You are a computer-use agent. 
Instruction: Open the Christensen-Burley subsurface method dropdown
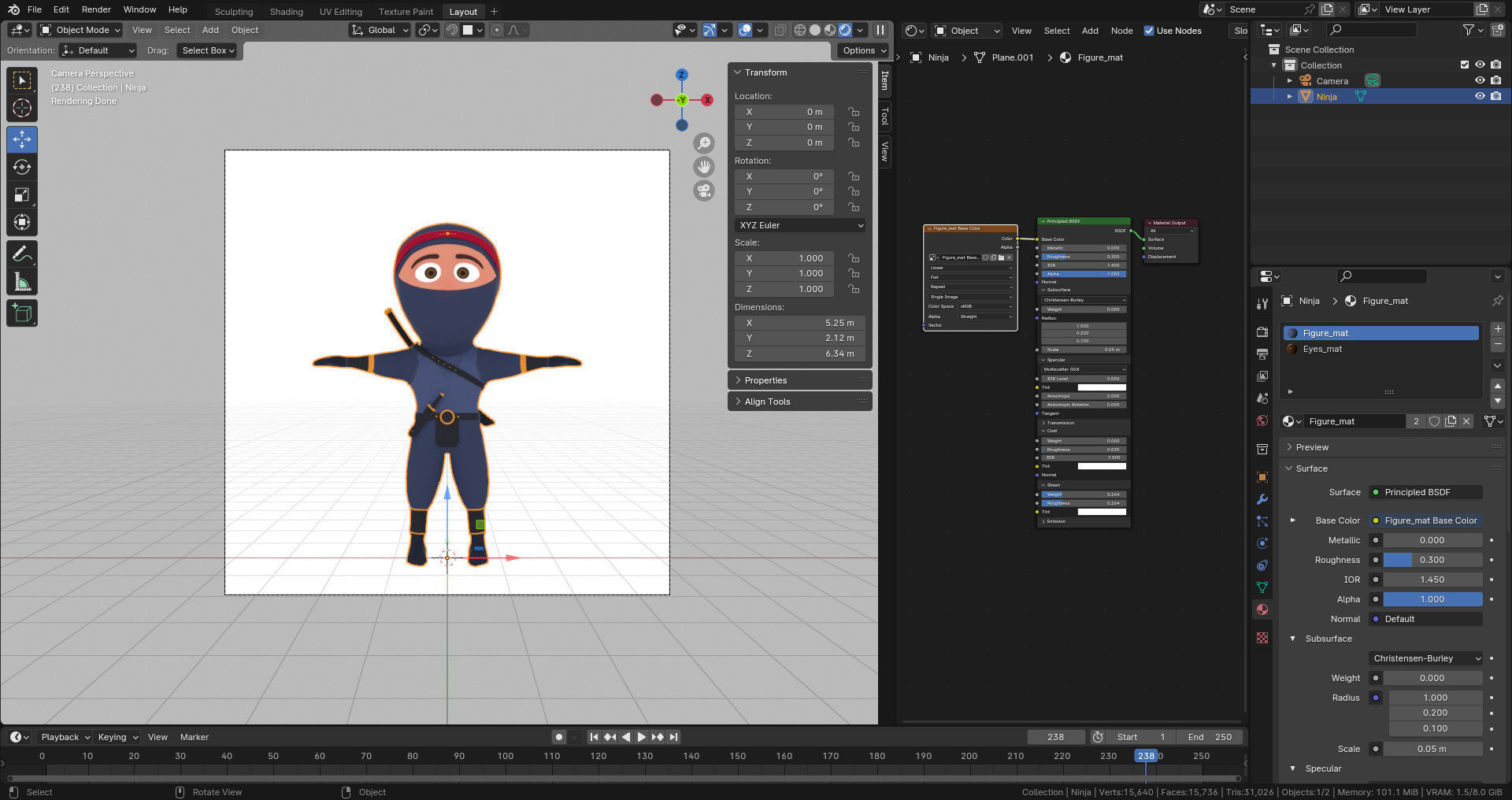tap(1425, 658)
